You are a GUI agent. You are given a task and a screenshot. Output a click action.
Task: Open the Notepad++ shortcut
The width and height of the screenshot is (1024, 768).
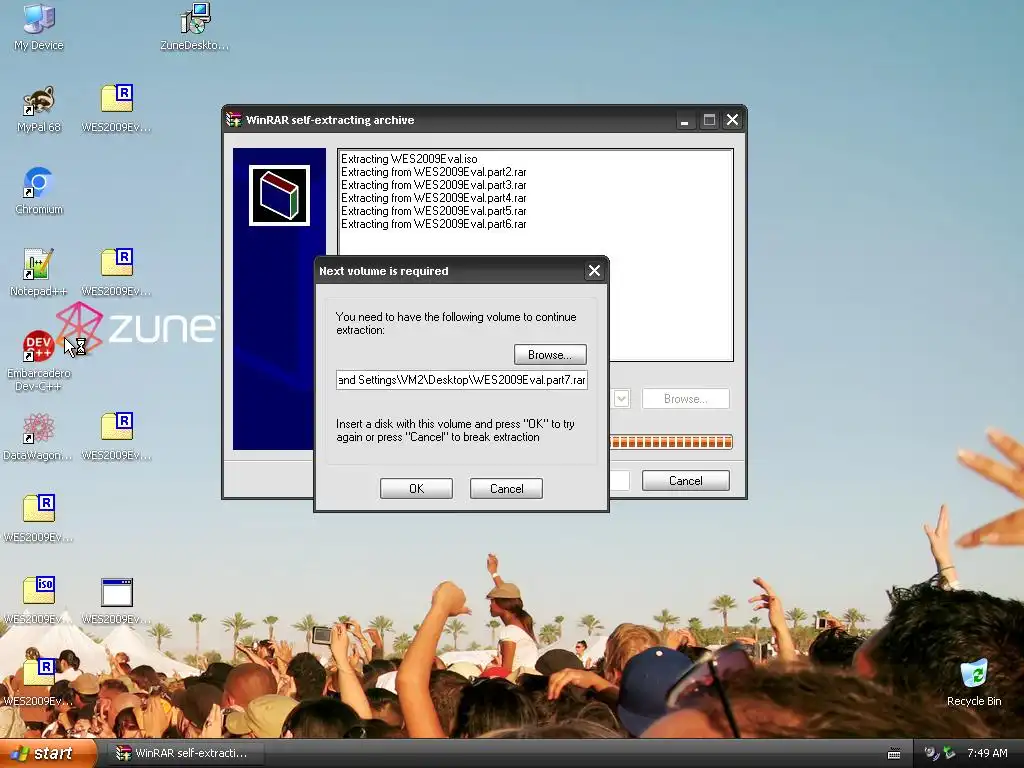tap(39, 273)
